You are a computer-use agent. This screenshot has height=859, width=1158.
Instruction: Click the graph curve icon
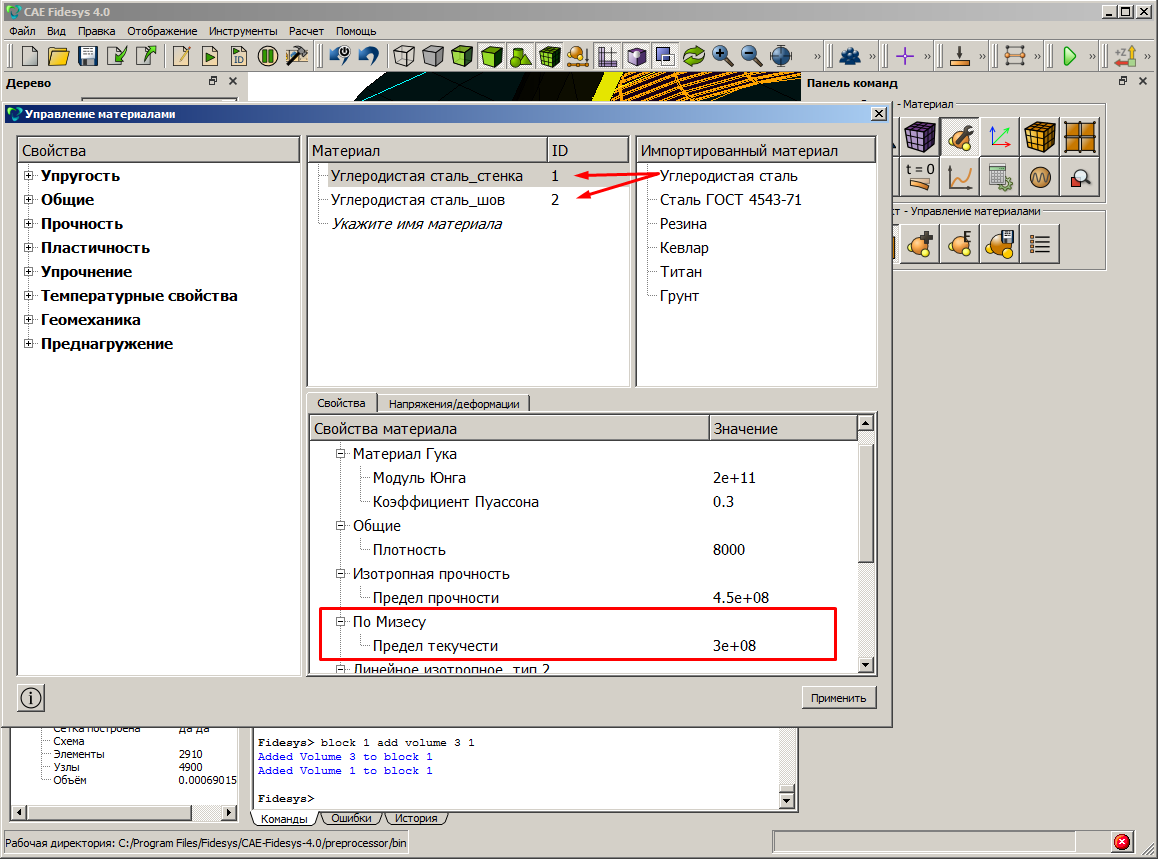[x=960, y=177]
